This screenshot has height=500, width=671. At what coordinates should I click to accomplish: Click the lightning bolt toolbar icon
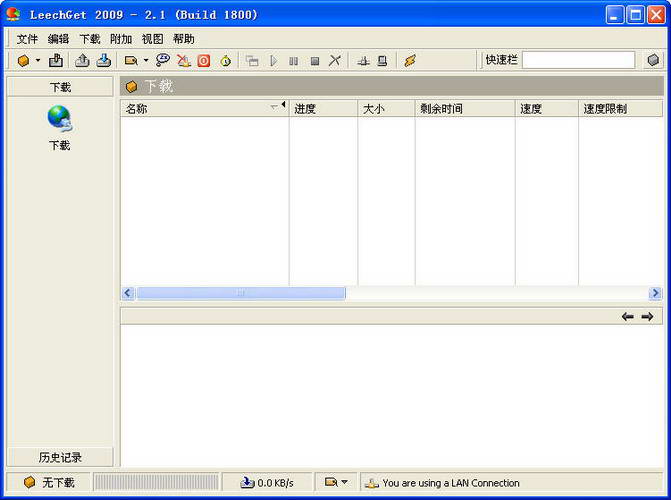410,61
